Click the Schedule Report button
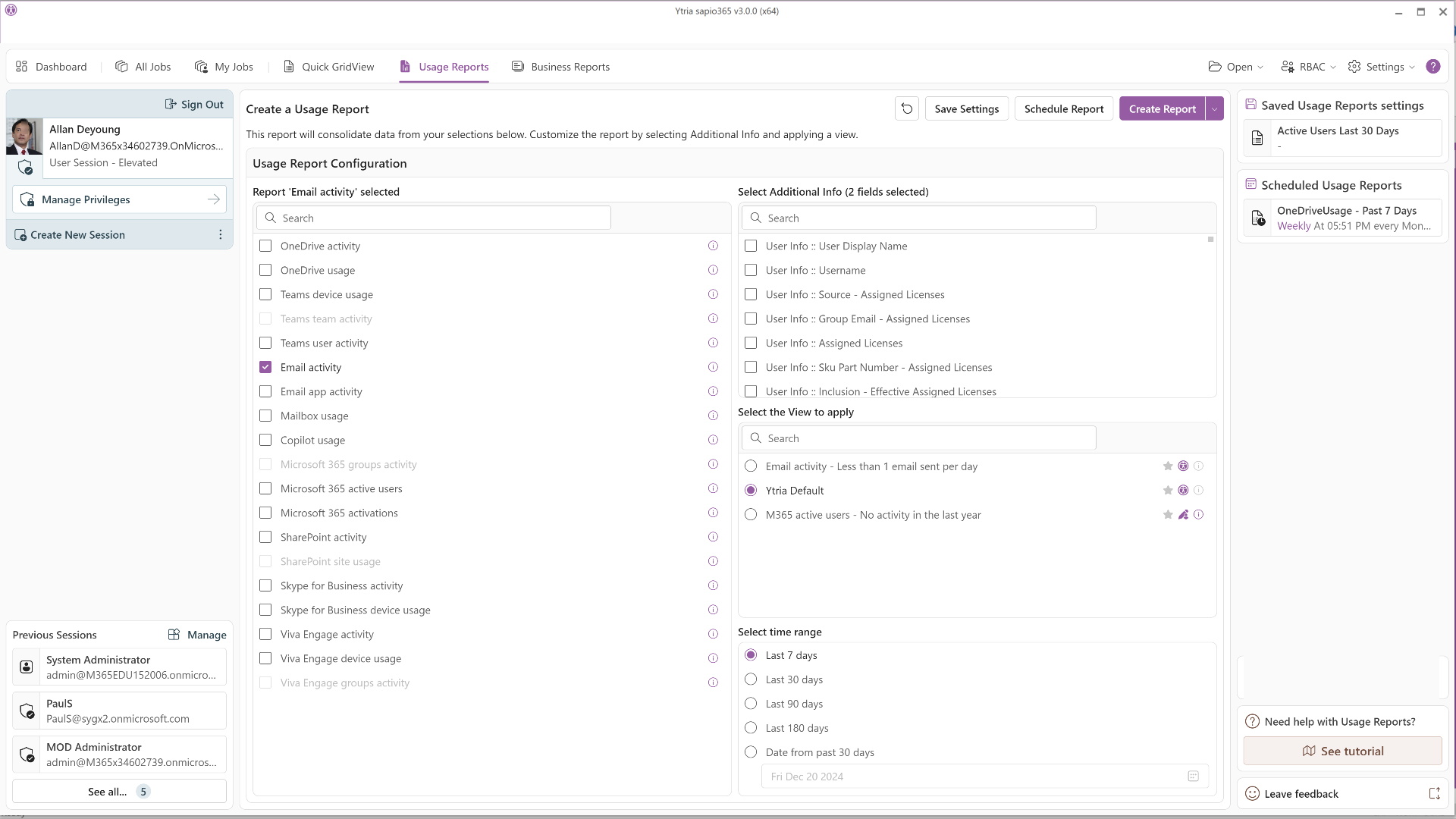Screen dimensions: 1456x819 click(x=1063, y=108)
